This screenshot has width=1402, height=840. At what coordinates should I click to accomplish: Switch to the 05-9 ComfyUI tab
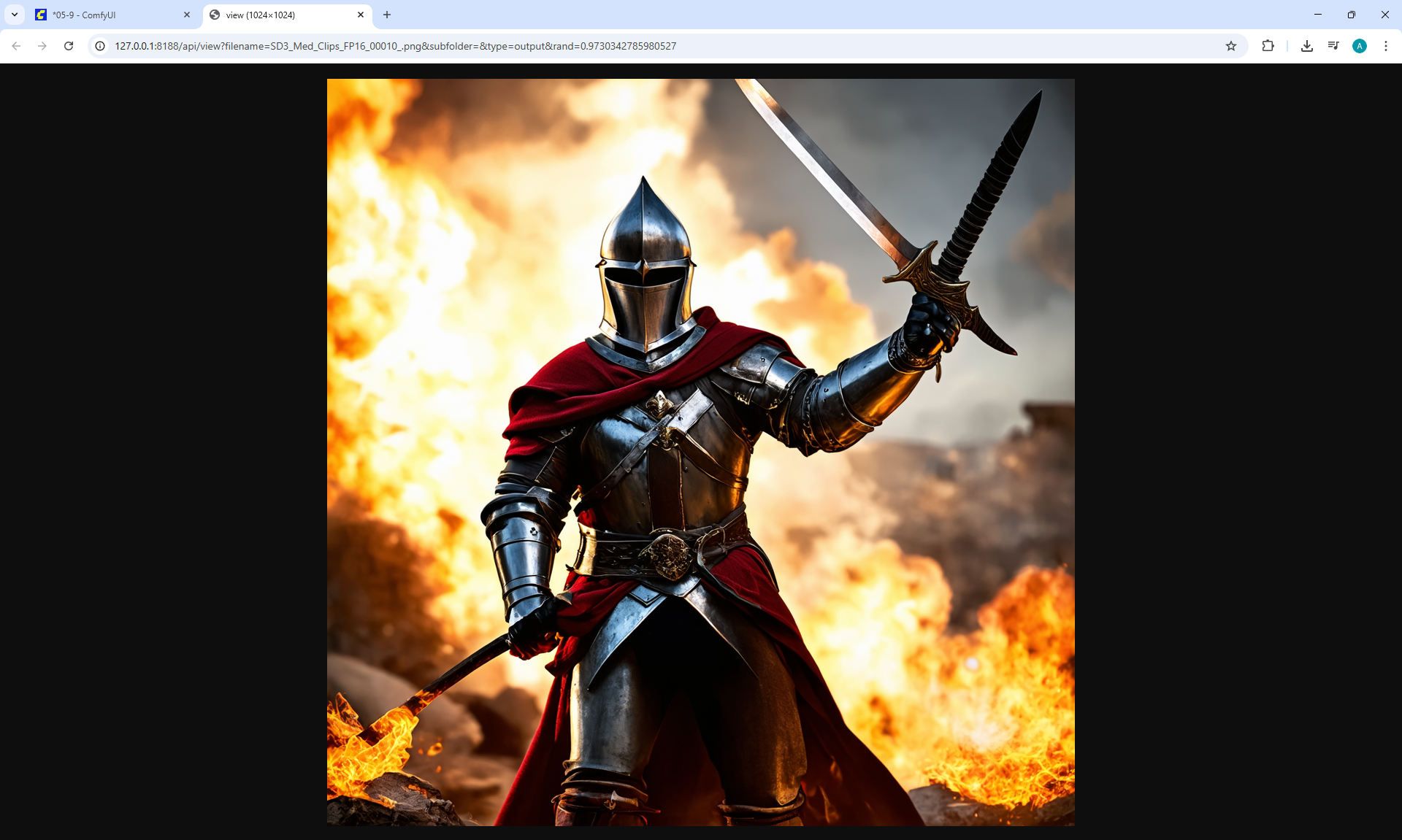(110, 15)
